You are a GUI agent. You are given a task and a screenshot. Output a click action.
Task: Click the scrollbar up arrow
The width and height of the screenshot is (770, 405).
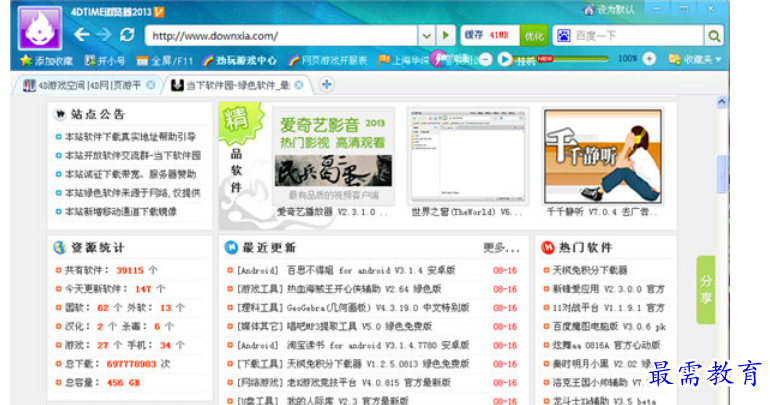click(721, 102)
